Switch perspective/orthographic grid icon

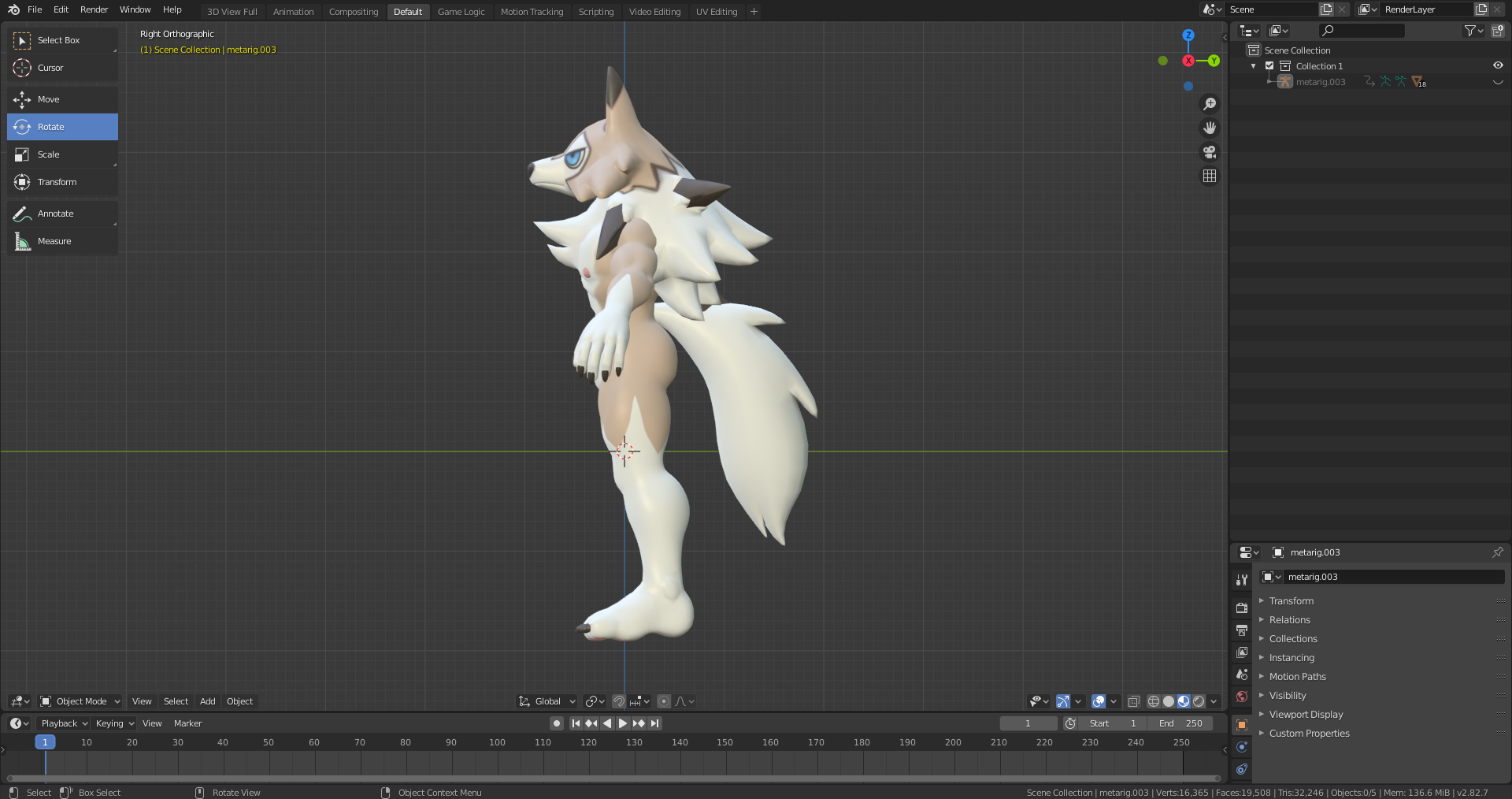pos(1210,176)
